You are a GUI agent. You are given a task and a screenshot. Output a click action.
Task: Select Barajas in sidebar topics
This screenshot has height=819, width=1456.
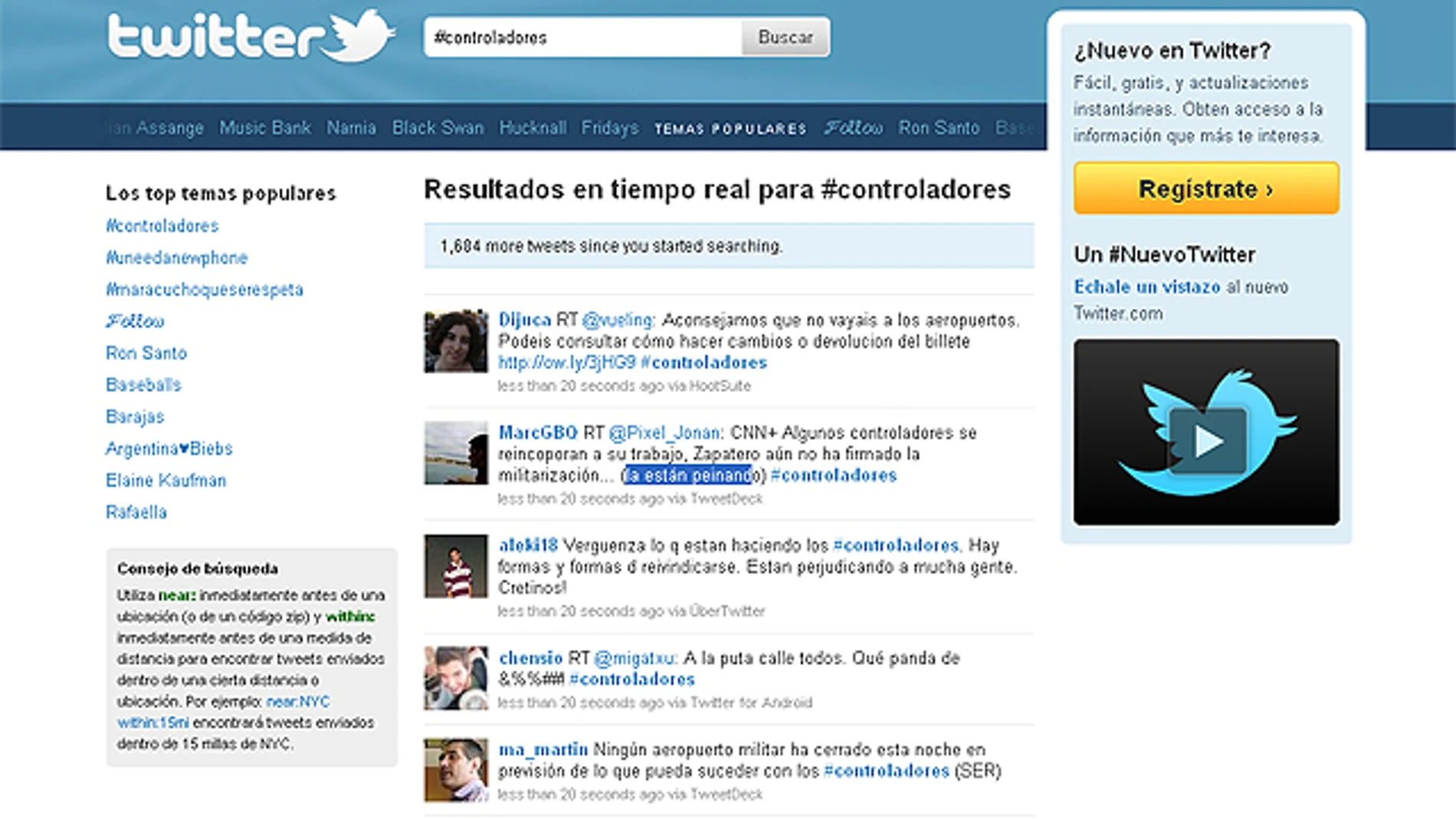pos(135,417)
